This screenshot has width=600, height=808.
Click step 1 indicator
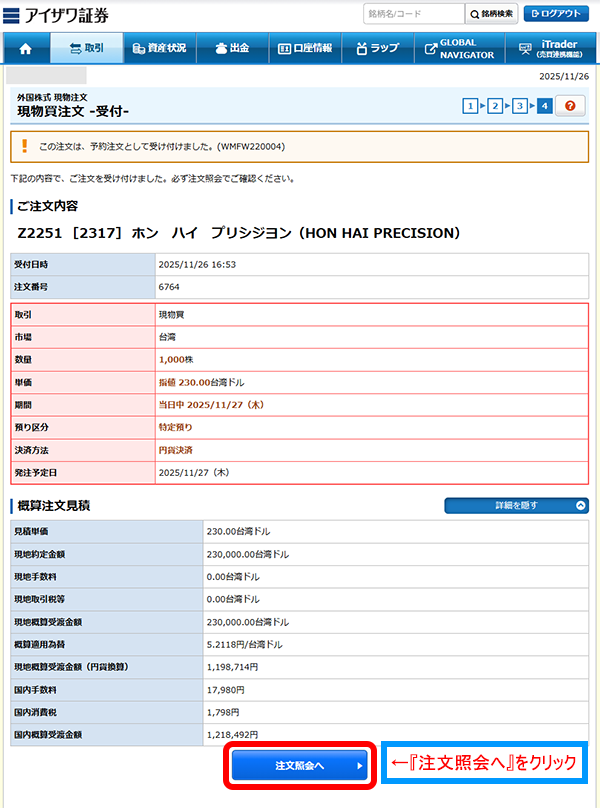[470, 106]
